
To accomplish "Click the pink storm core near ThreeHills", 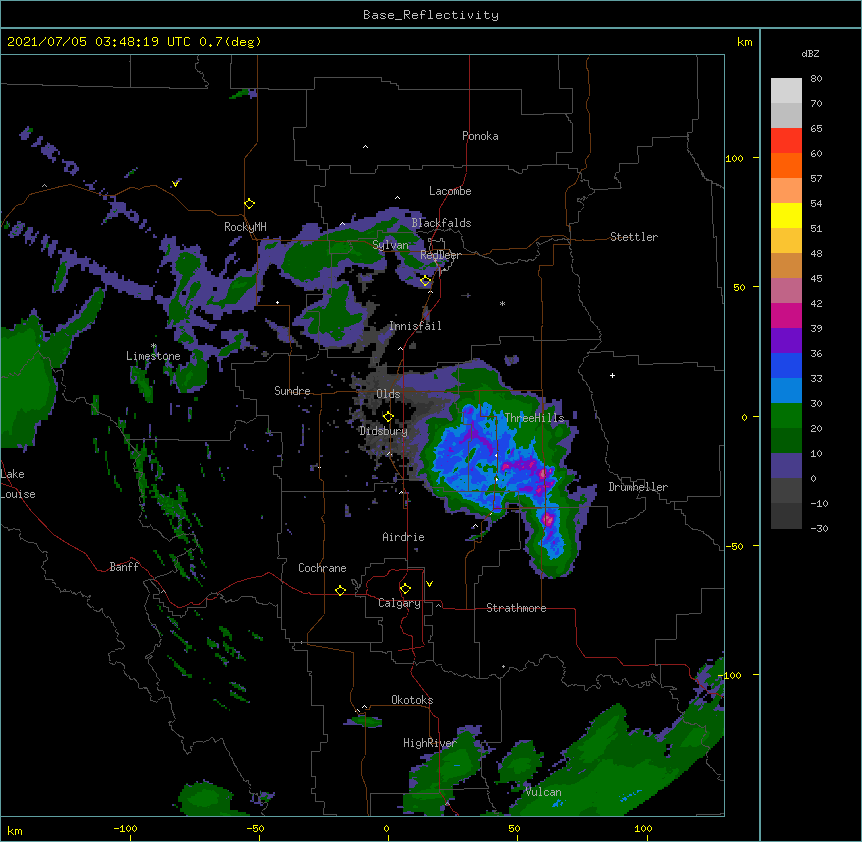I will pyautogui.click(x=543, y=473).
